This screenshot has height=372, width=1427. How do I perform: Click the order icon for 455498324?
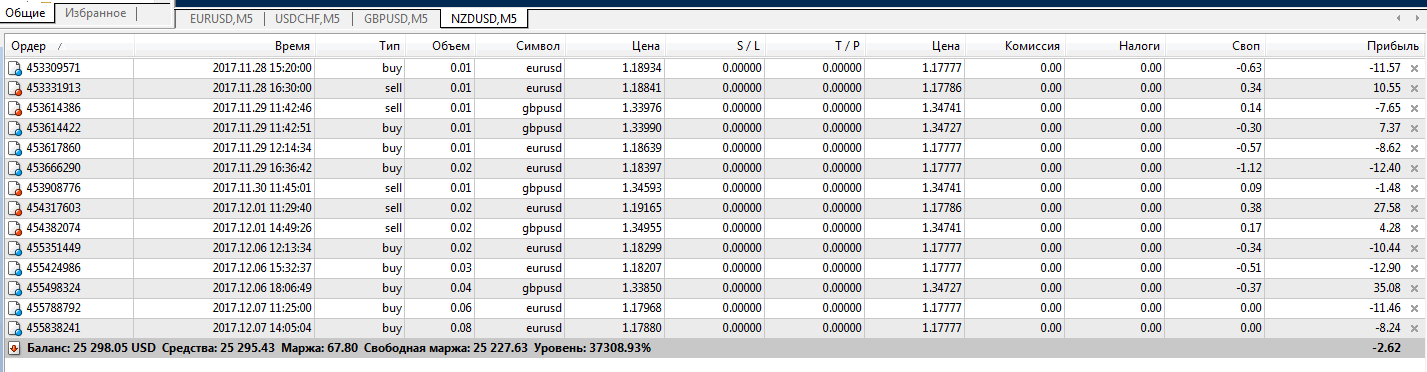pos(15,288)
